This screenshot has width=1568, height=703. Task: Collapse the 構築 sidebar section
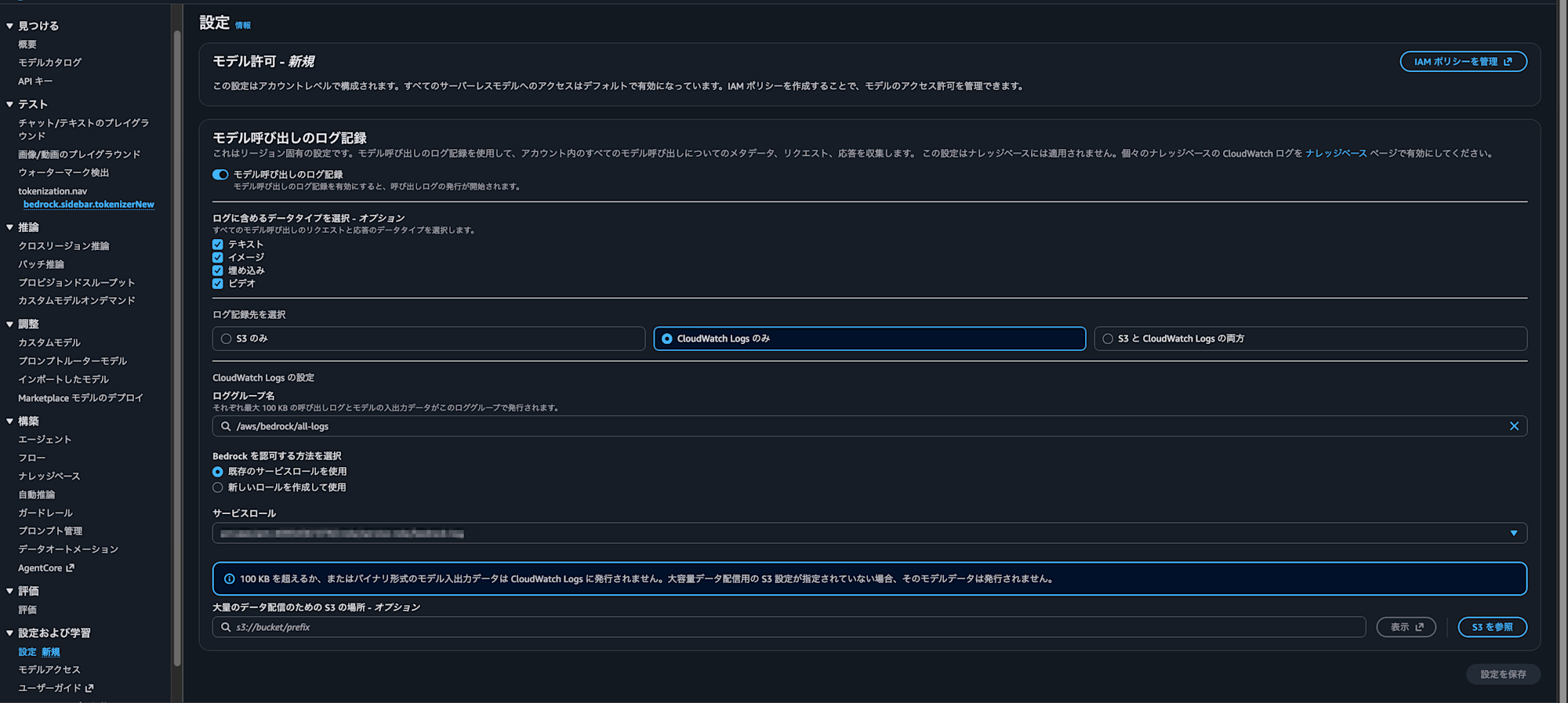click(x=9, y=421)
